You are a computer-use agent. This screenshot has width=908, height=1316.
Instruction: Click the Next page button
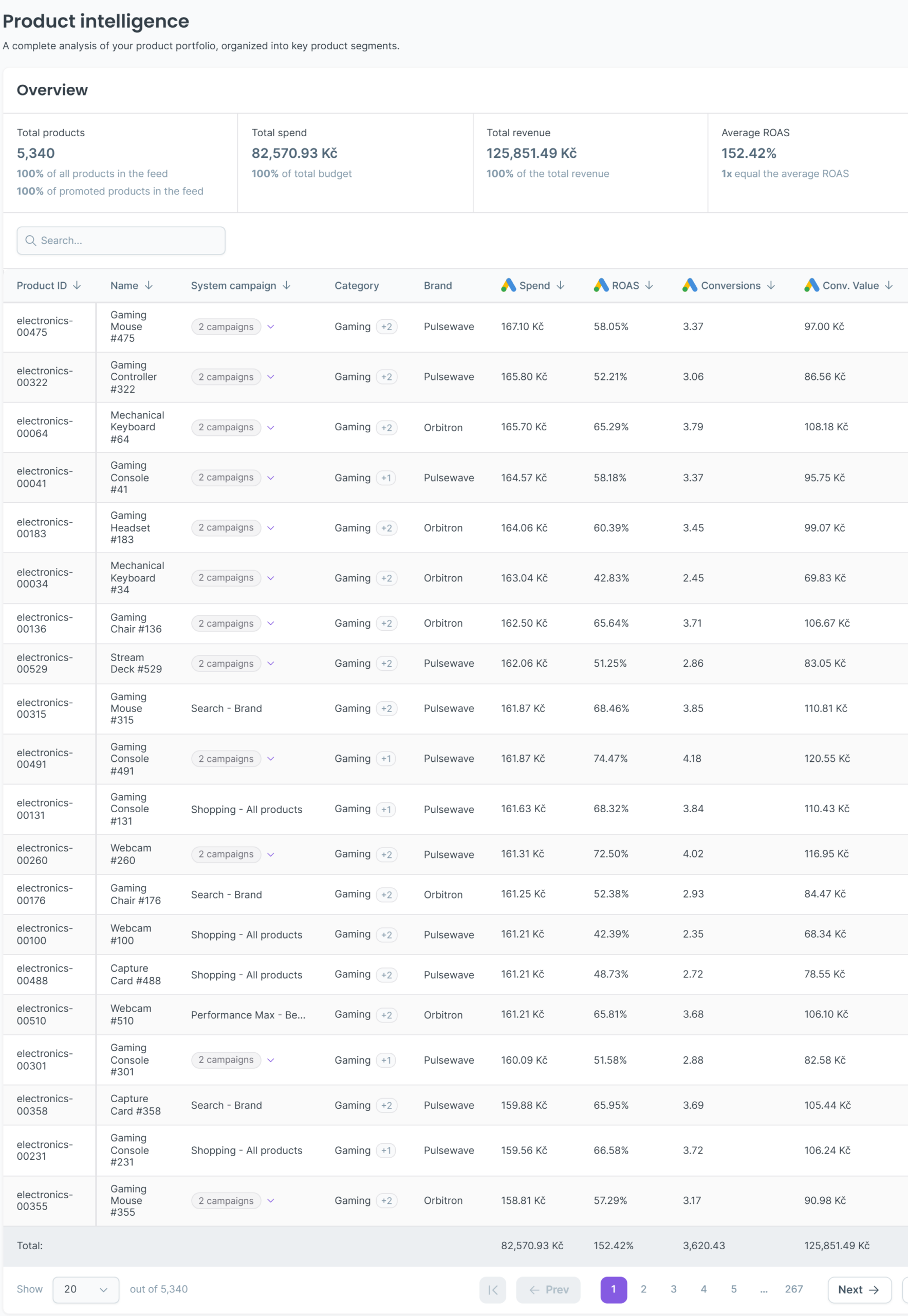[x=859, y=1290]
